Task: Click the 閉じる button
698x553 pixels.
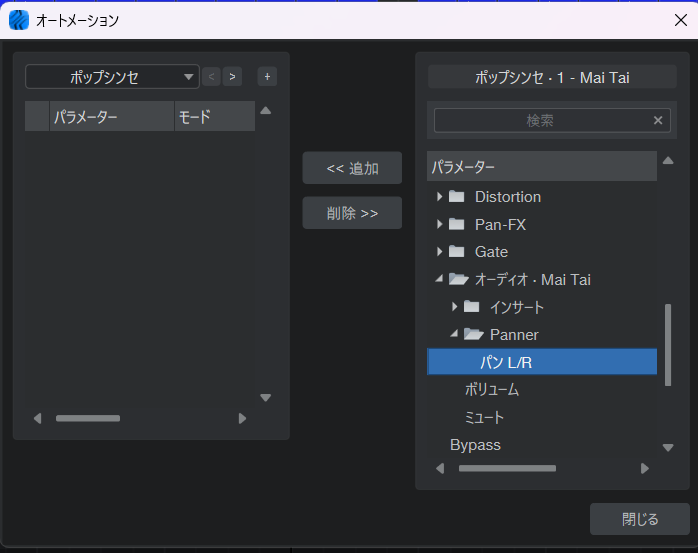Action: tap(640, 519)
